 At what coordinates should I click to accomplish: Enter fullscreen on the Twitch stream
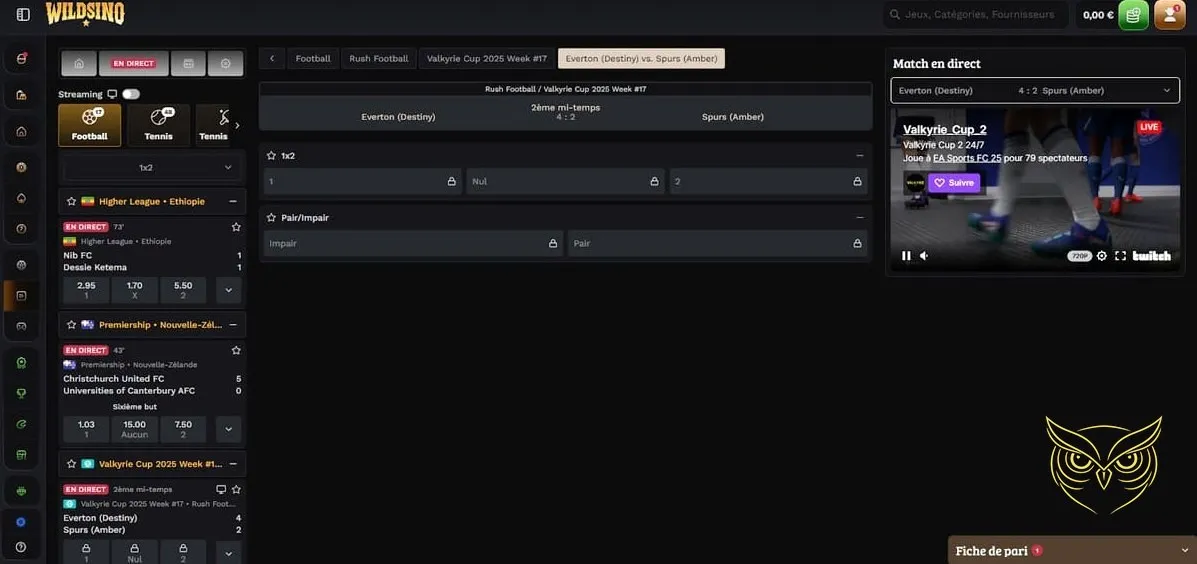(x=1120, y=256)
